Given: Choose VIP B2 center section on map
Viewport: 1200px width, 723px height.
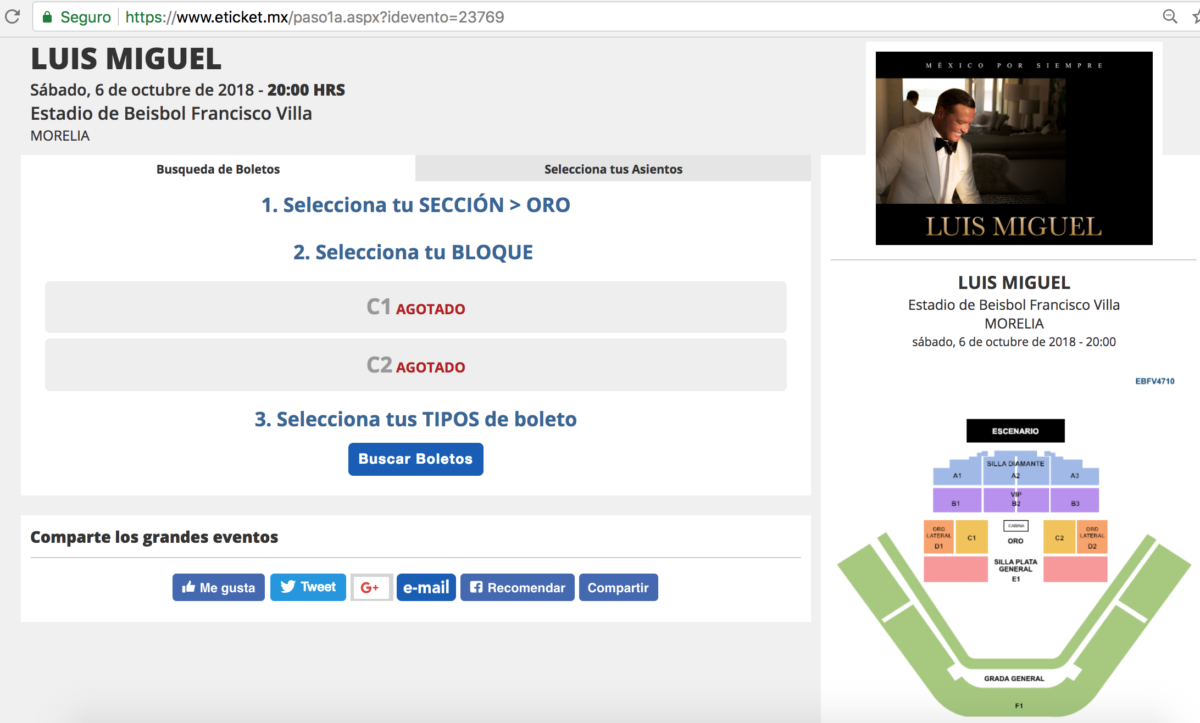Looking at the screenshot, I should pyautogui.click(x=1016, y=501).
